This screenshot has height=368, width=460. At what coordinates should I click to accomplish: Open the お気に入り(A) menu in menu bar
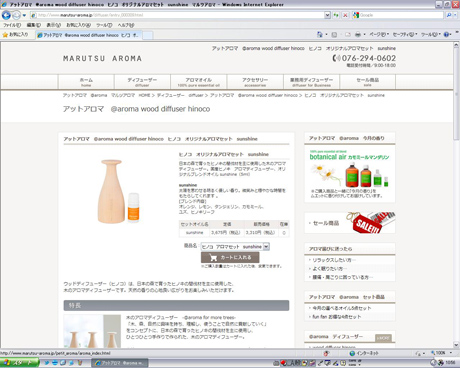click(78, 25)
